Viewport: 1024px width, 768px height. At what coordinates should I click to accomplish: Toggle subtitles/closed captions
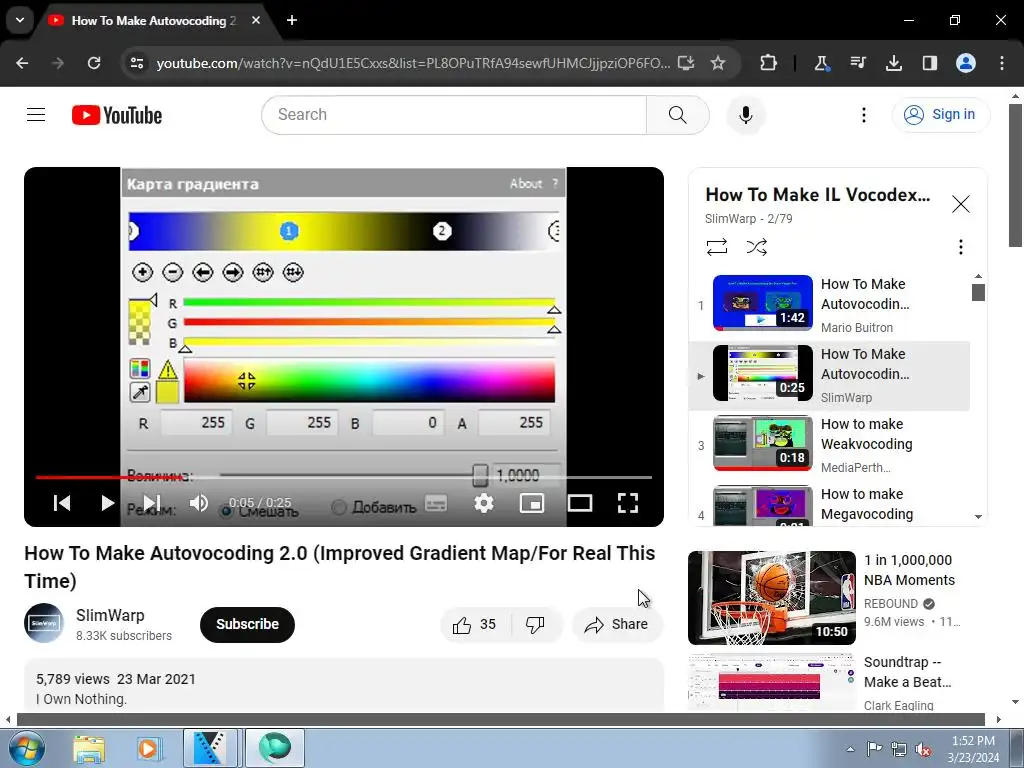436,503
